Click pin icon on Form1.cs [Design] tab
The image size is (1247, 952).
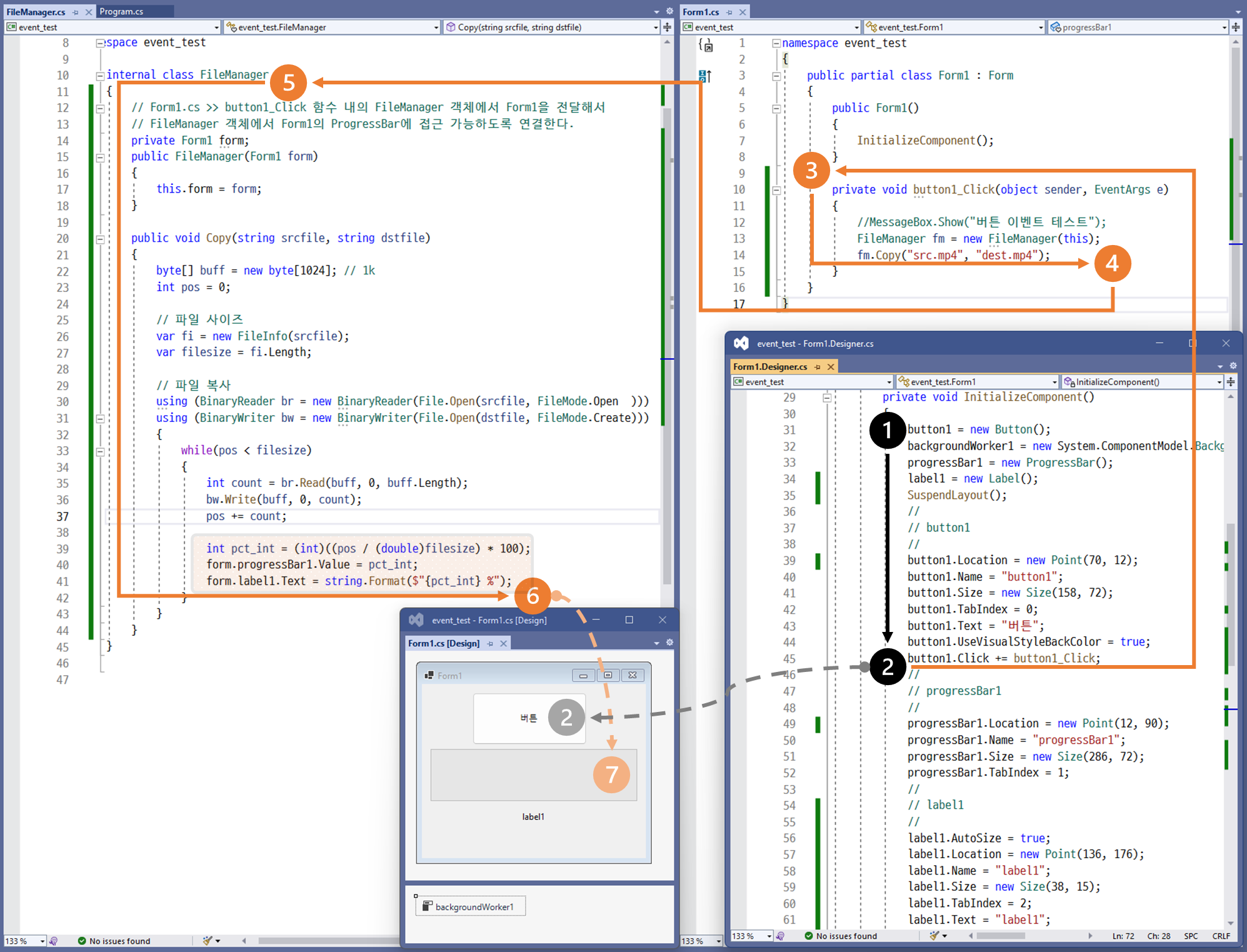coord(490,643)
